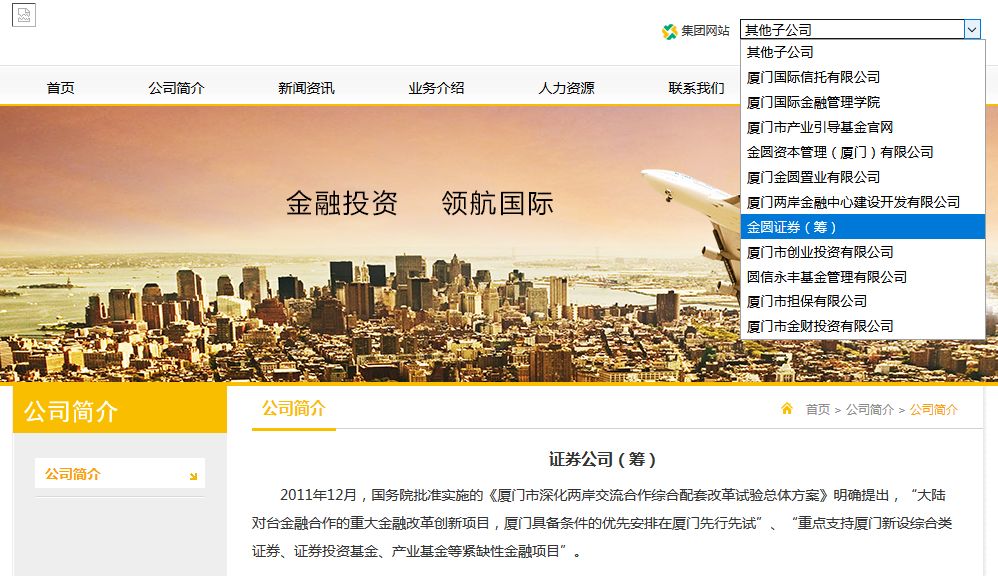998x576 pixels.
Task: Open sidebar 公司简介 menu item
Action: tap(120, 474)
